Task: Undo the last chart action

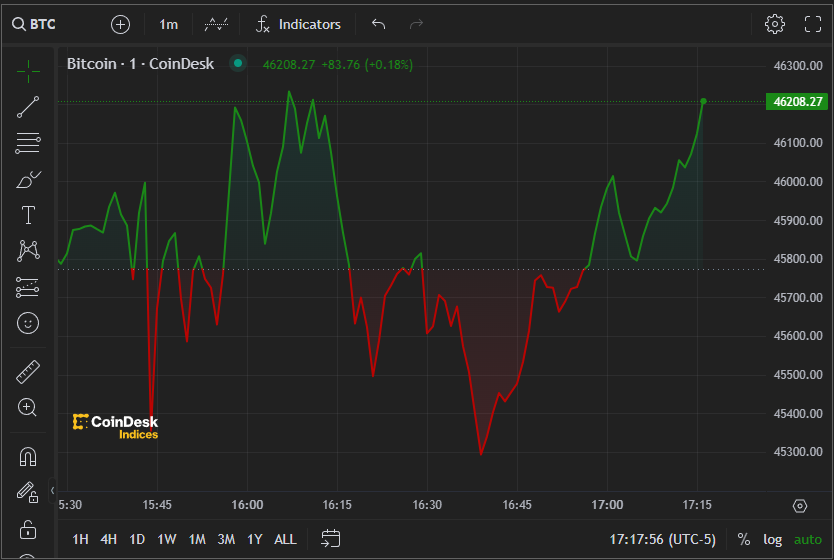Action: [379, 24]
